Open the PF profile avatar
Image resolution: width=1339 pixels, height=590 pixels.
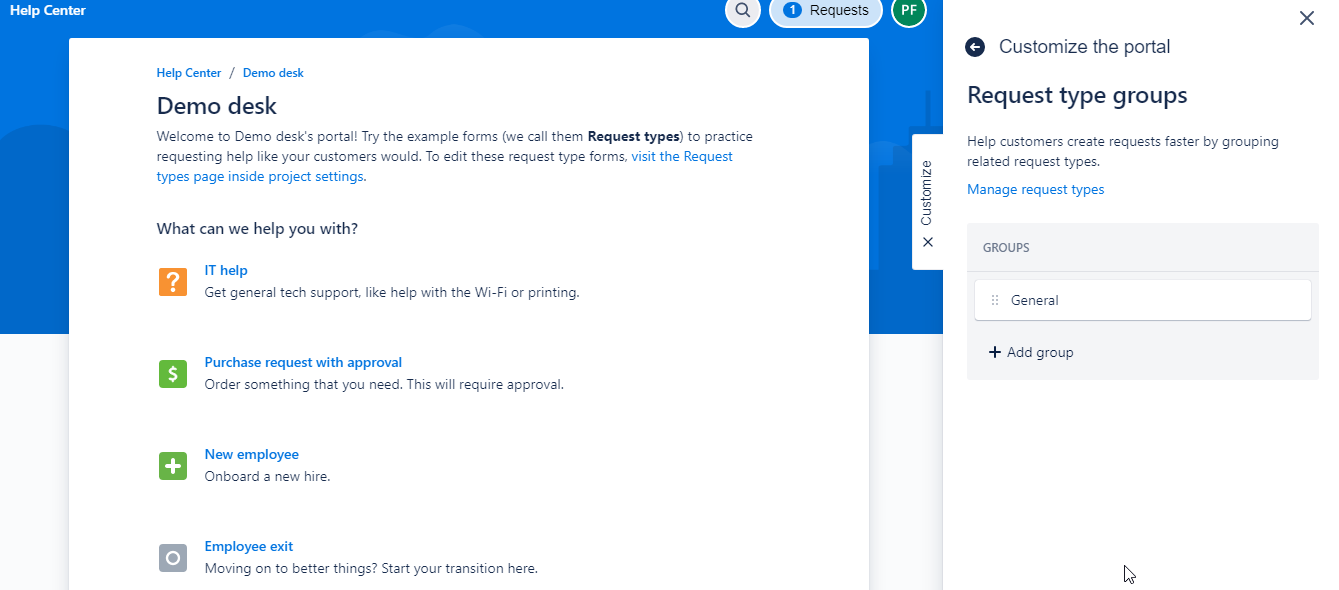click(908, 12)
